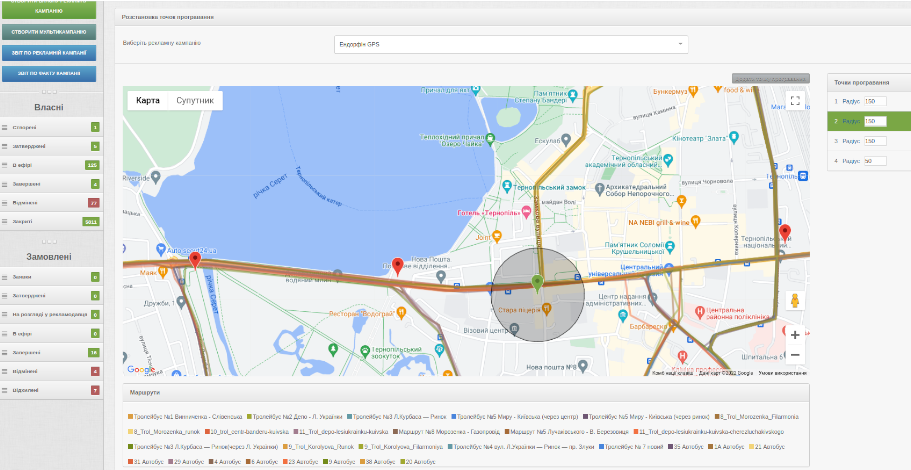
Task: Click the NA NEBI grill & wine icon
Action: point(695,221)
